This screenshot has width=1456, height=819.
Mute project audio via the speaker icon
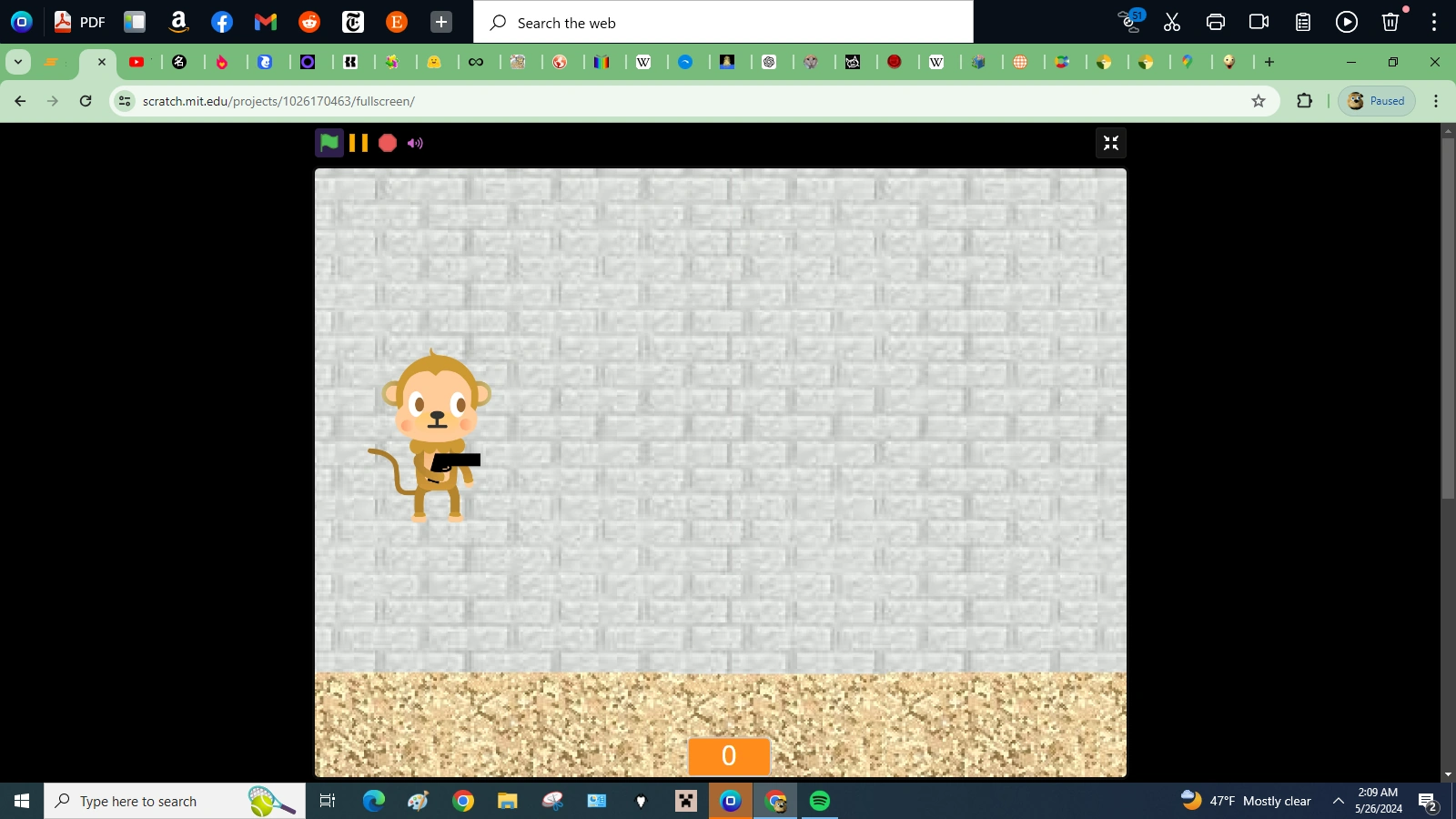415,143
